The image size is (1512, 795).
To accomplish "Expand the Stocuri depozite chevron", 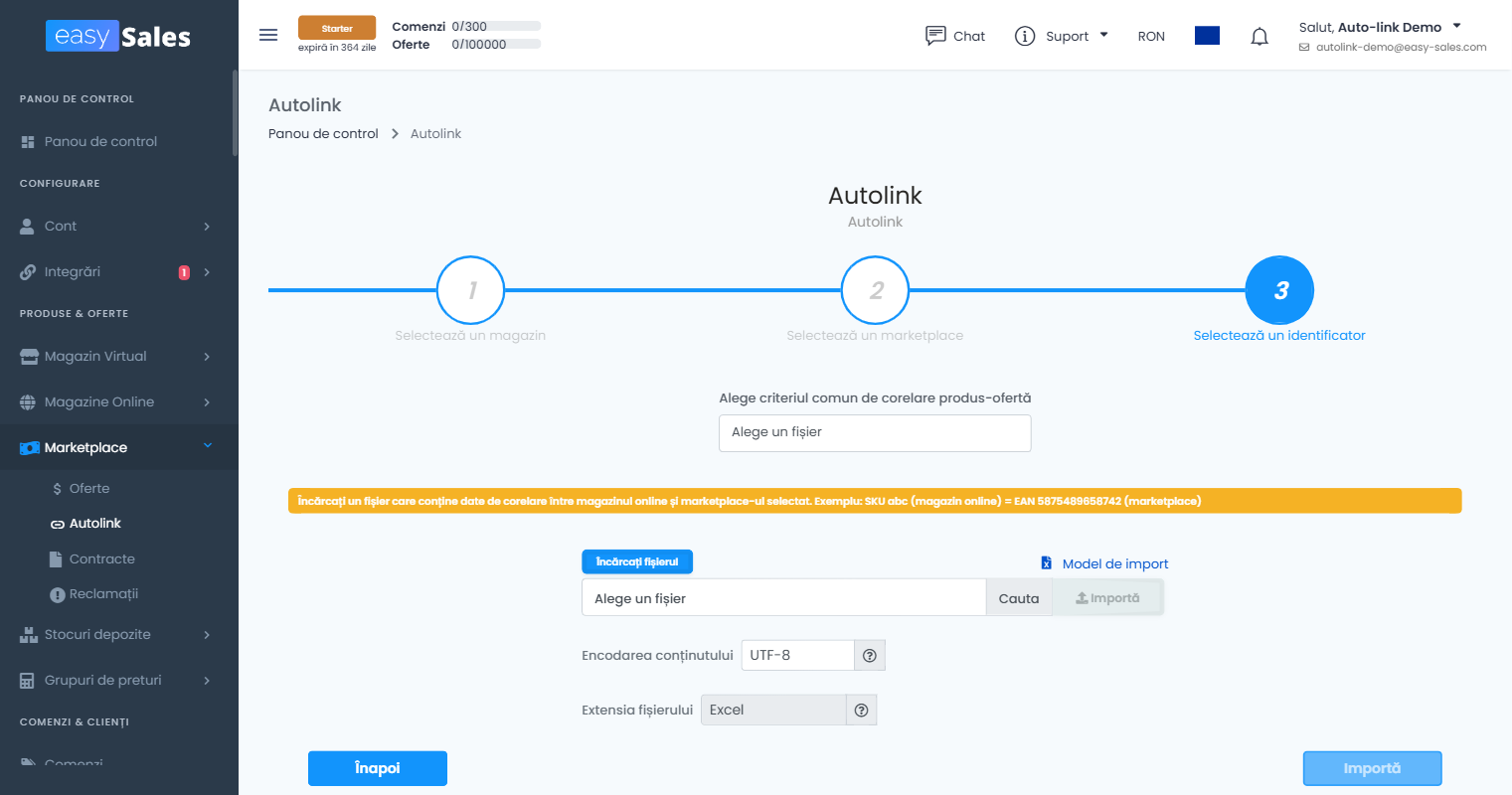I will pos(207,635).
